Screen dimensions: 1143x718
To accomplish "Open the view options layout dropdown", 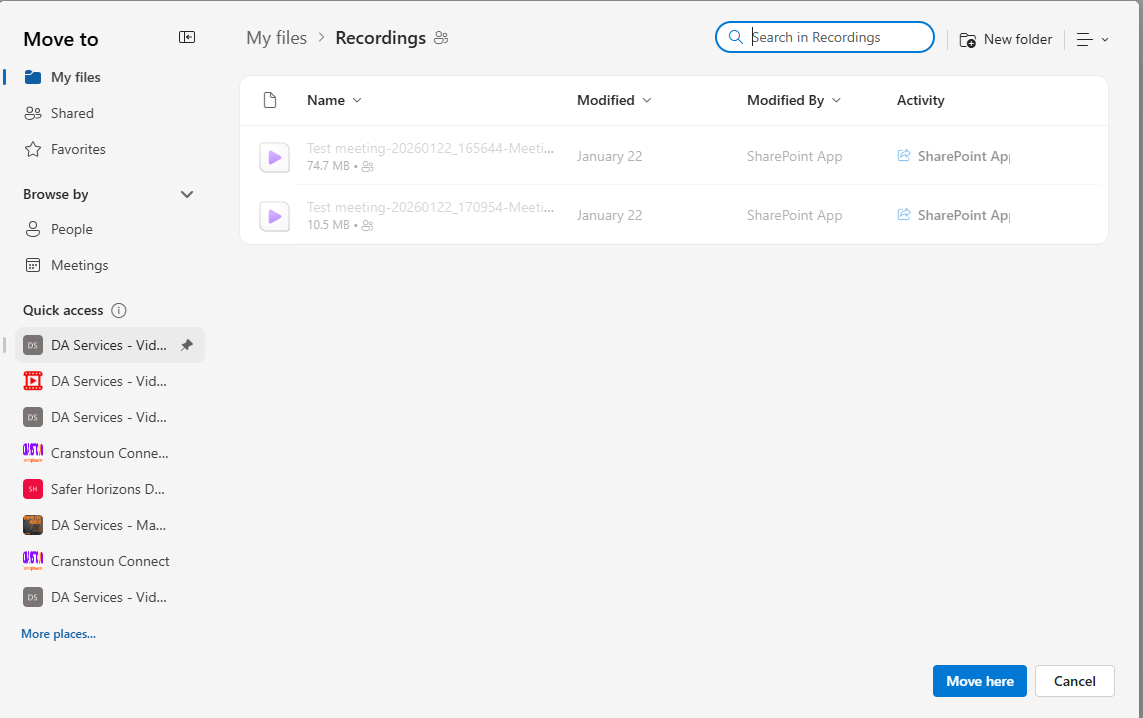I will coord(1092,40).
